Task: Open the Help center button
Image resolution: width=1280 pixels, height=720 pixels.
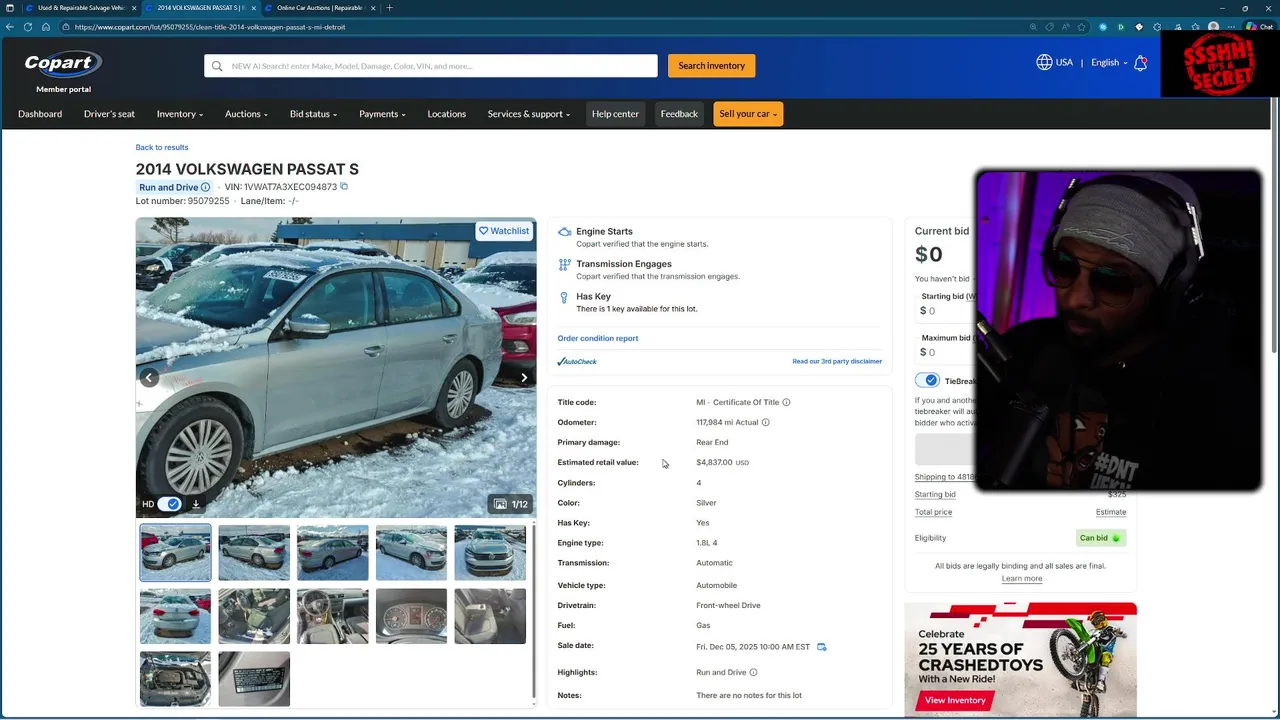Action: 615,114
